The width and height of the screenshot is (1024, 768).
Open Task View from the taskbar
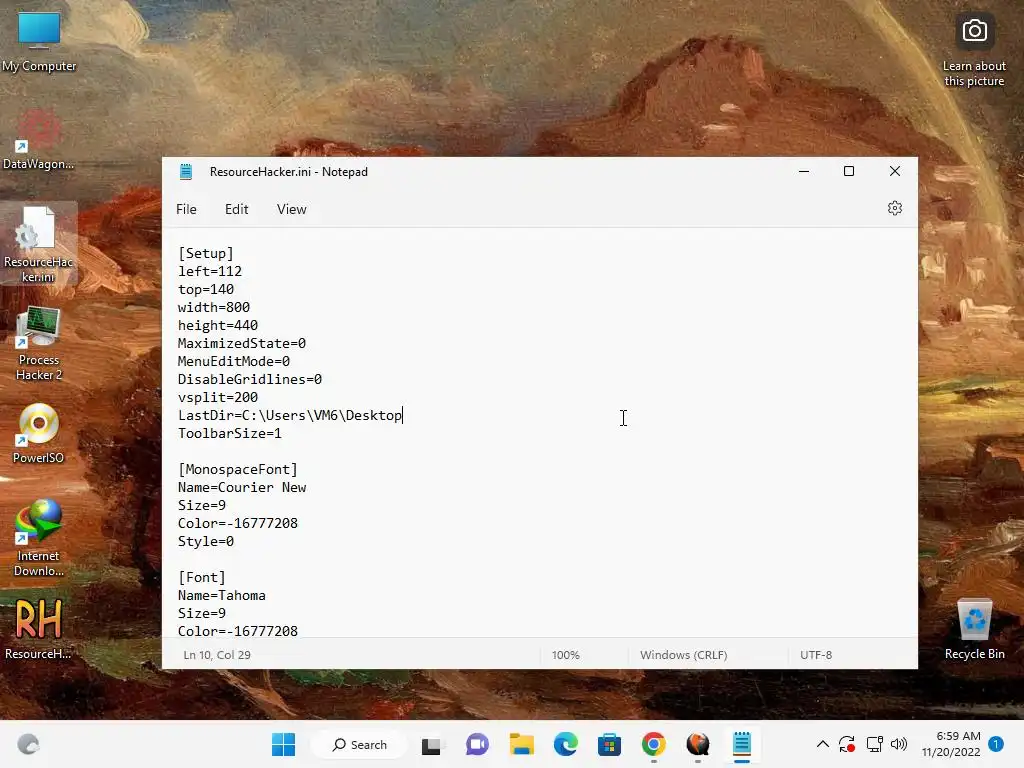coord(431,744)
